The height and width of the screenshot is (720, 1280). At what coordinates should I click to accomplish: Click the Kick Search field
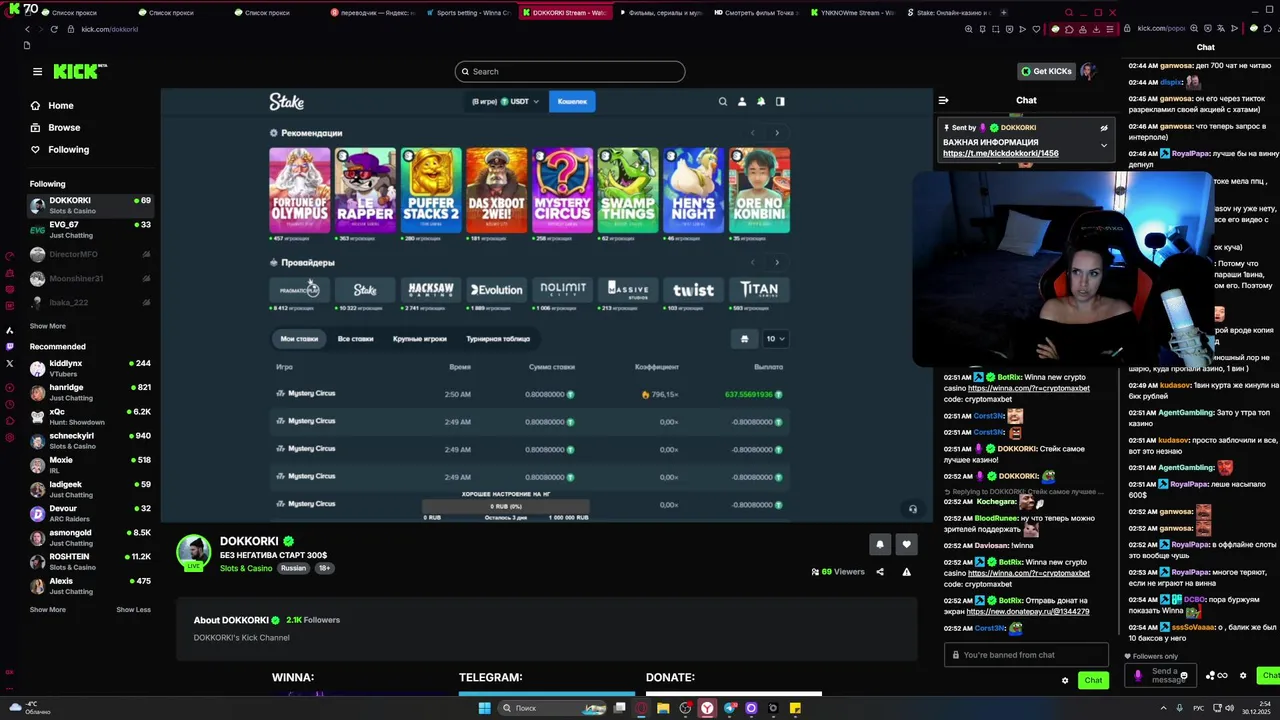tap(570, 71)
